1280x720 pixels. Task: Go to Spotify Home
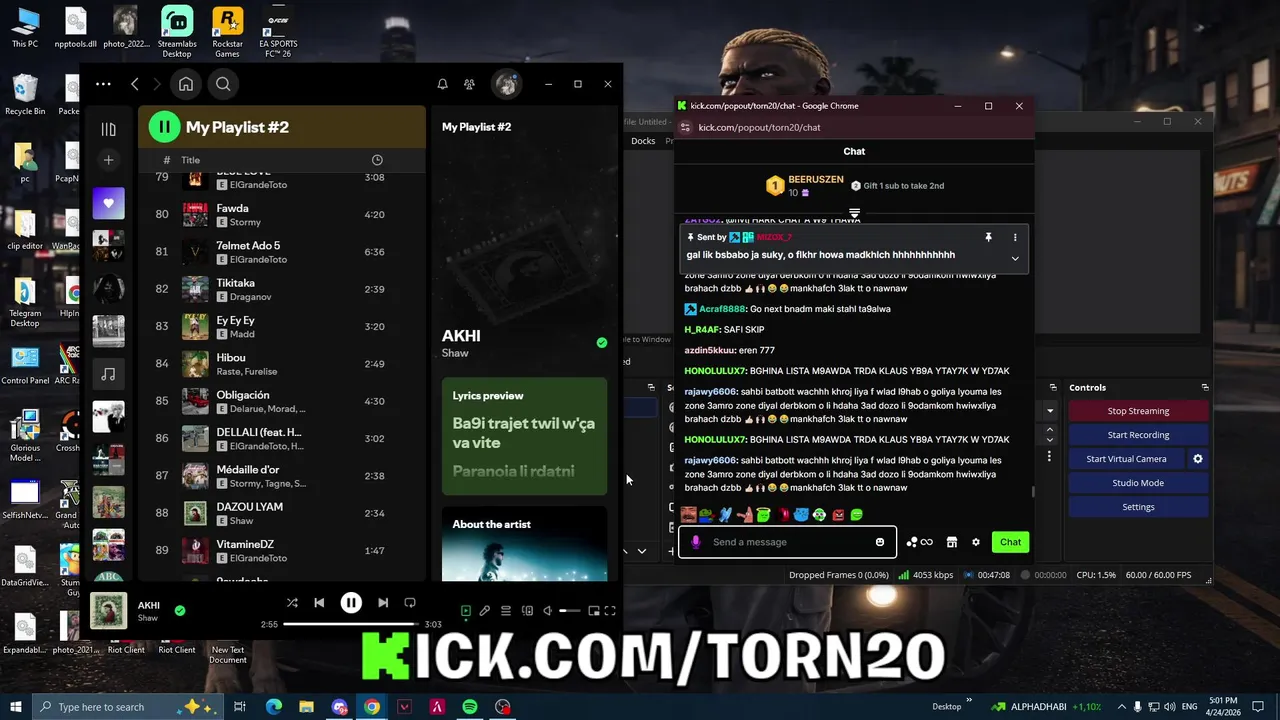pos(186,84)
